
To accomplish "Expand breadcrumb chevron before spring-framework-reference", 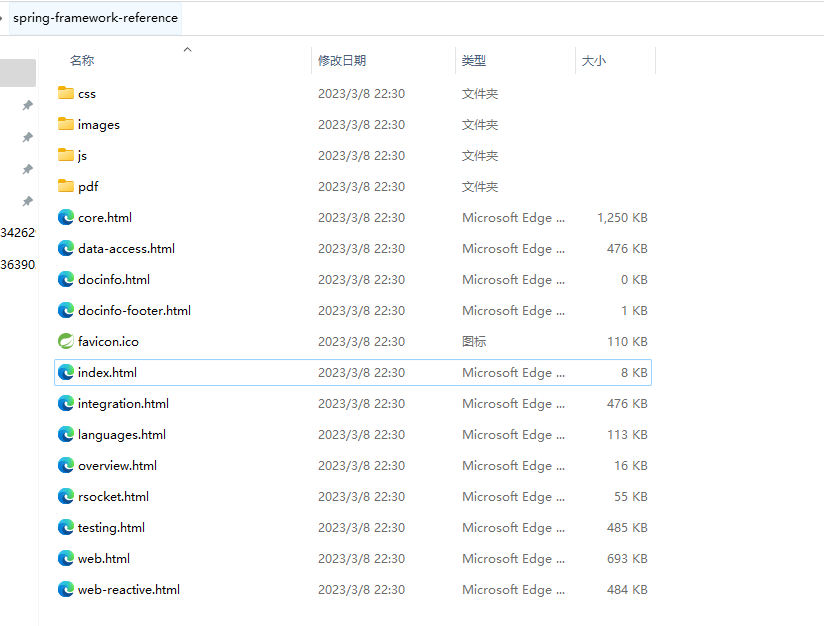I will point(2,18).
